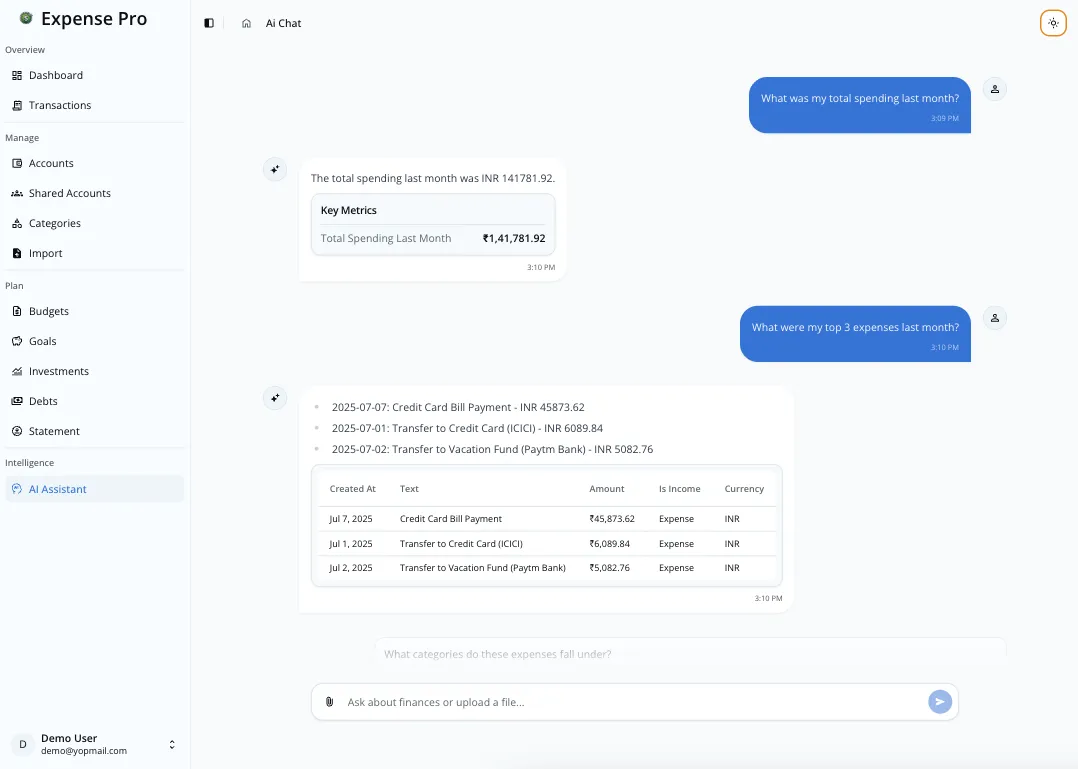Go to Accounts page

(x=95, y=164)
